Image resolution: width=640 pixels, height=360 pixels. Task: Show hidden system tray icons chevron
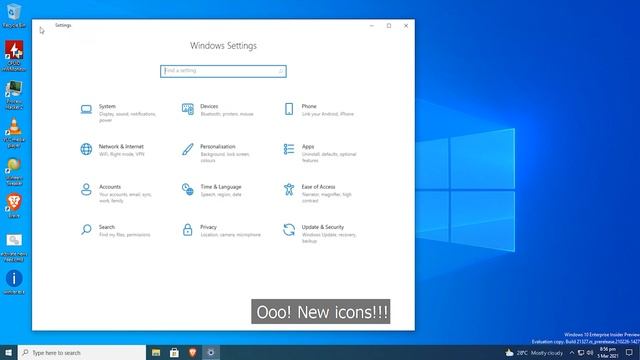[x=572, y=353]
